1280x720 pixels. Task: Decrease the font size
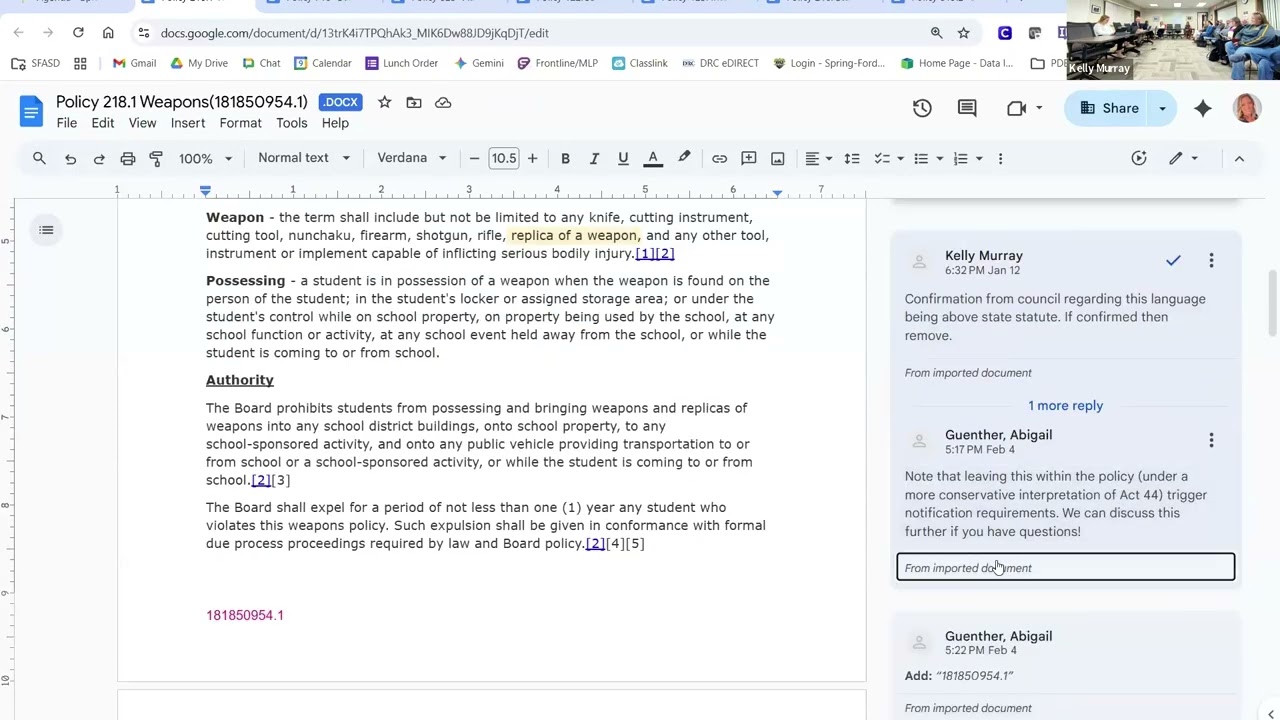[x=475, y=158]
